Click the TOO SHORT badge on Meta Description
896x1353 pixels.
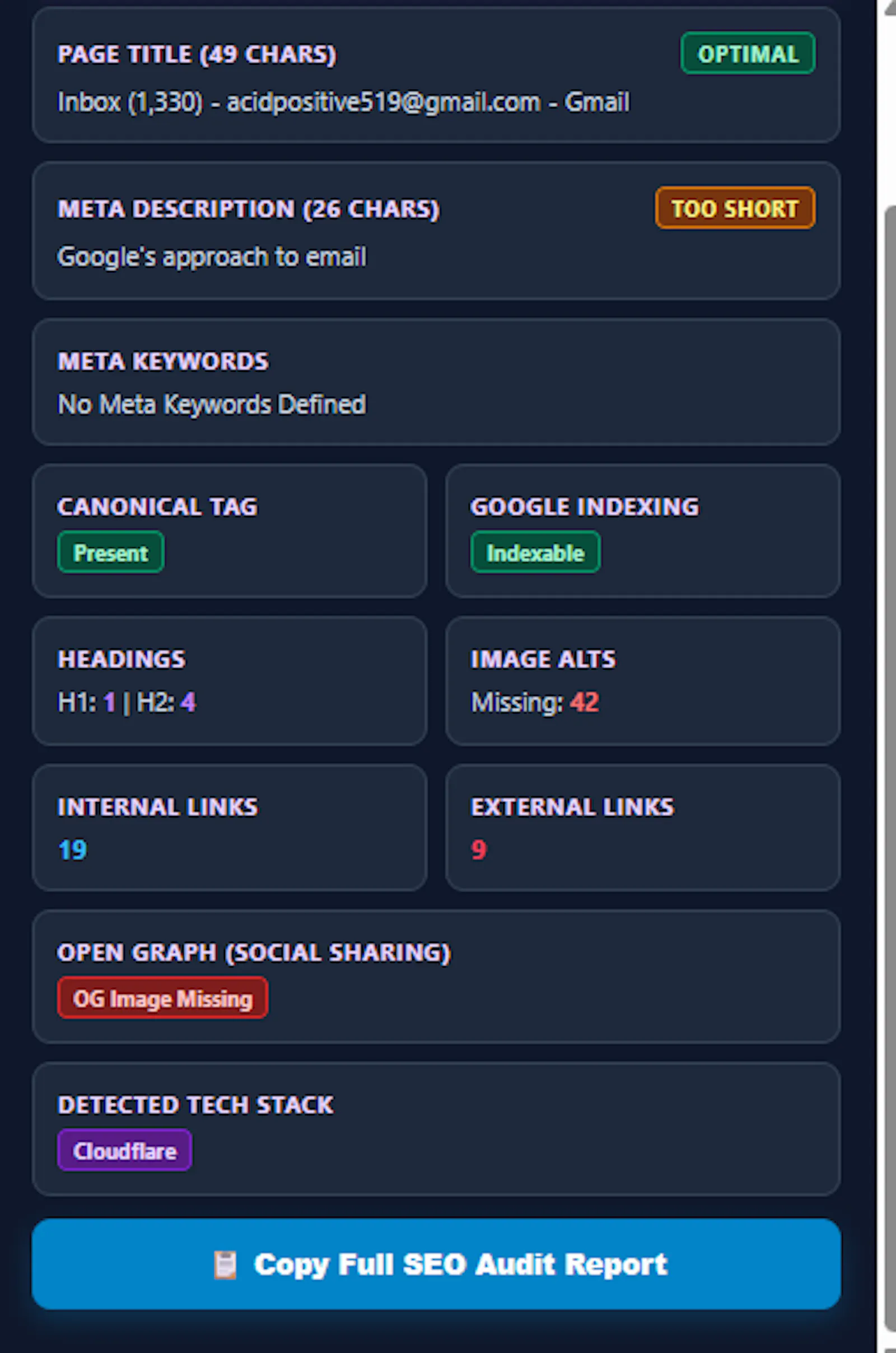click(735, 208)
